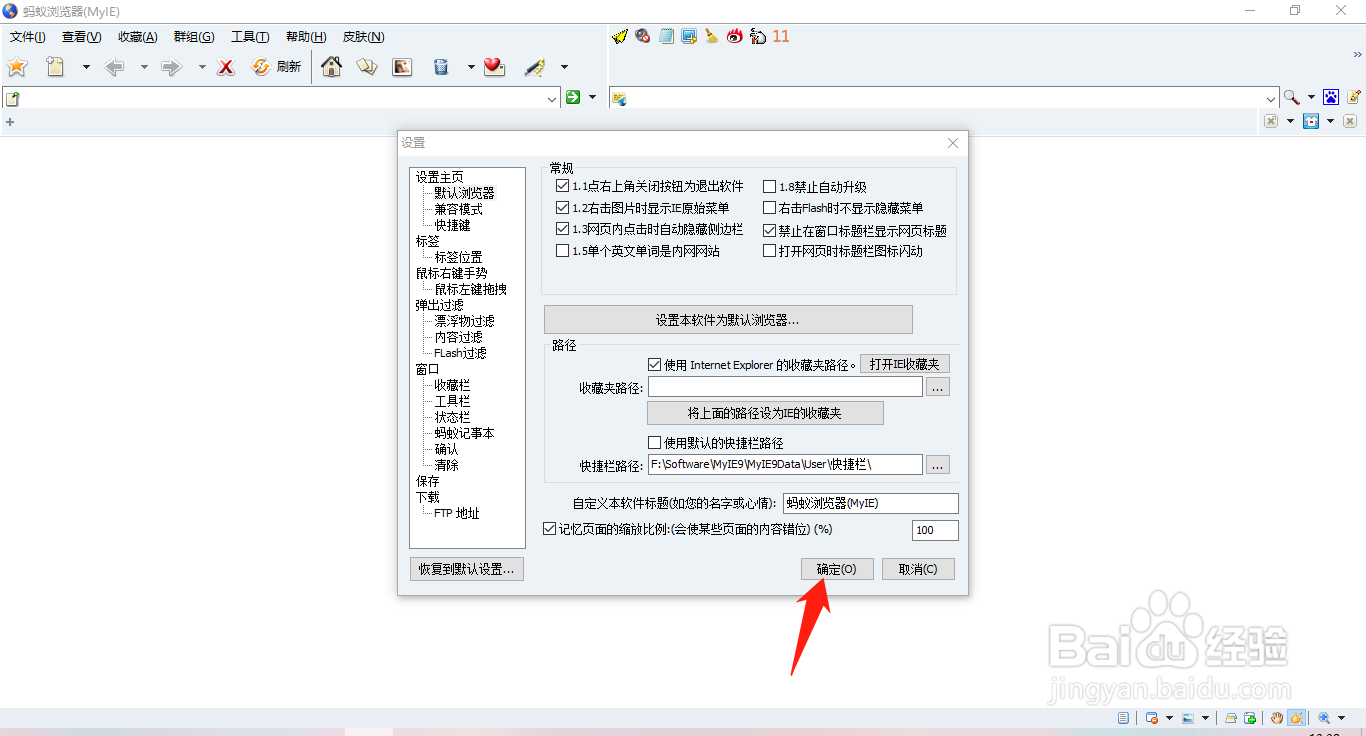Open the 查看(V) menu
This screenshot has width=1366, height=736.
tap(82, 37)
